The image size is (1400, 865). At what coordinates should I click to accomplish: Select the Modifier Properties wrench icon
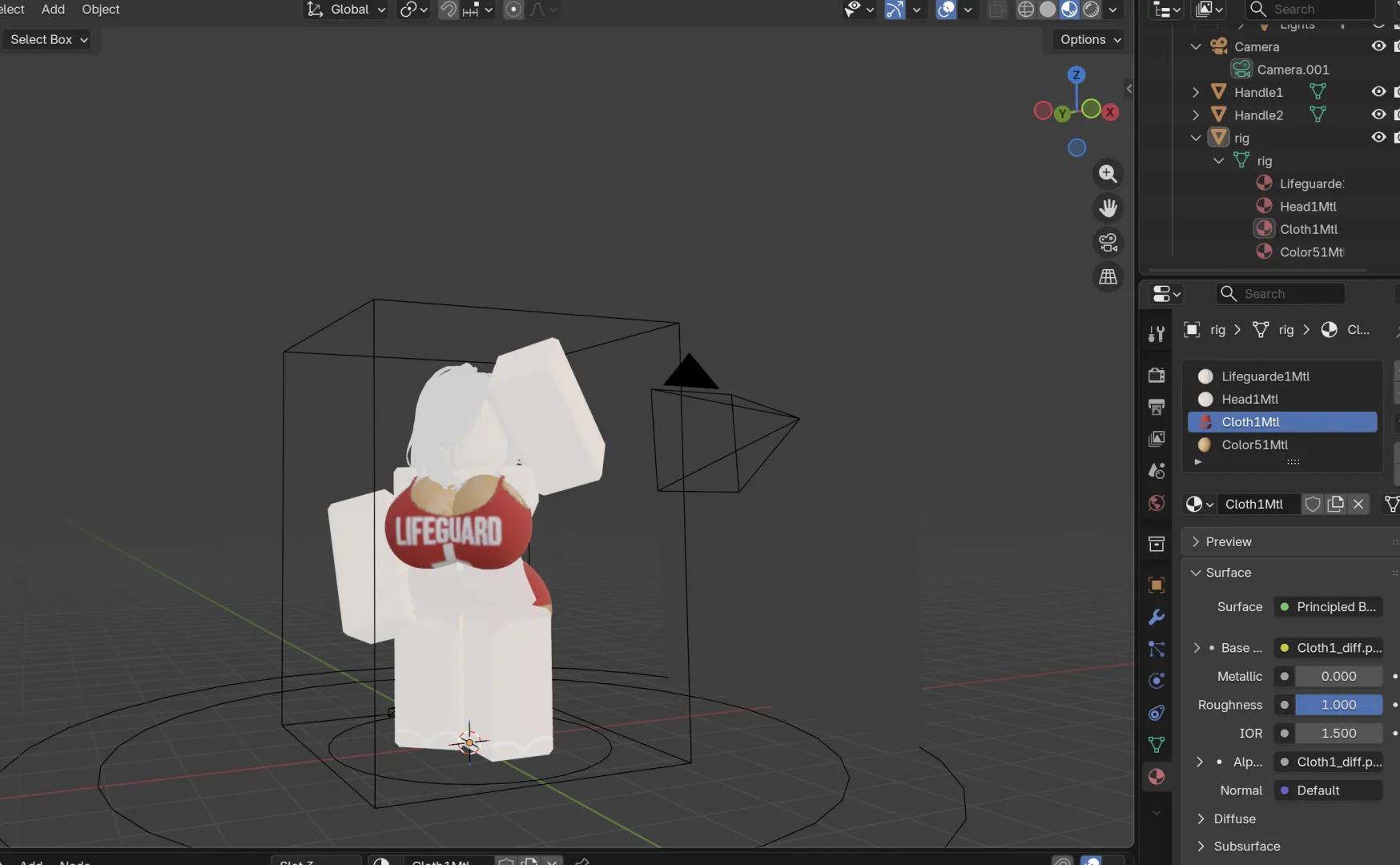(1157, 617)
